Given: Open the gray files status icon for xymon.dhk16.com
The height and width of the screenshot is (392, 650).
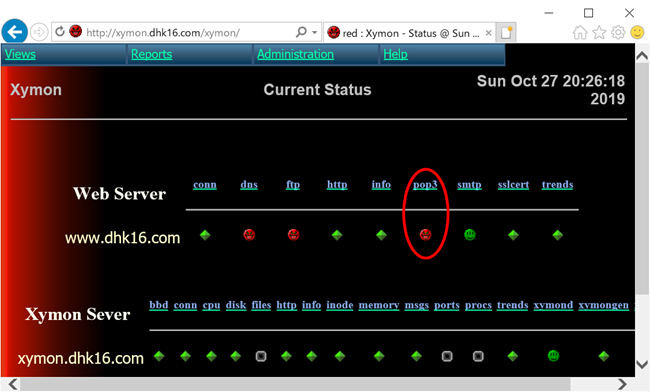Looking at the screenshot, I should coord(261,356).
